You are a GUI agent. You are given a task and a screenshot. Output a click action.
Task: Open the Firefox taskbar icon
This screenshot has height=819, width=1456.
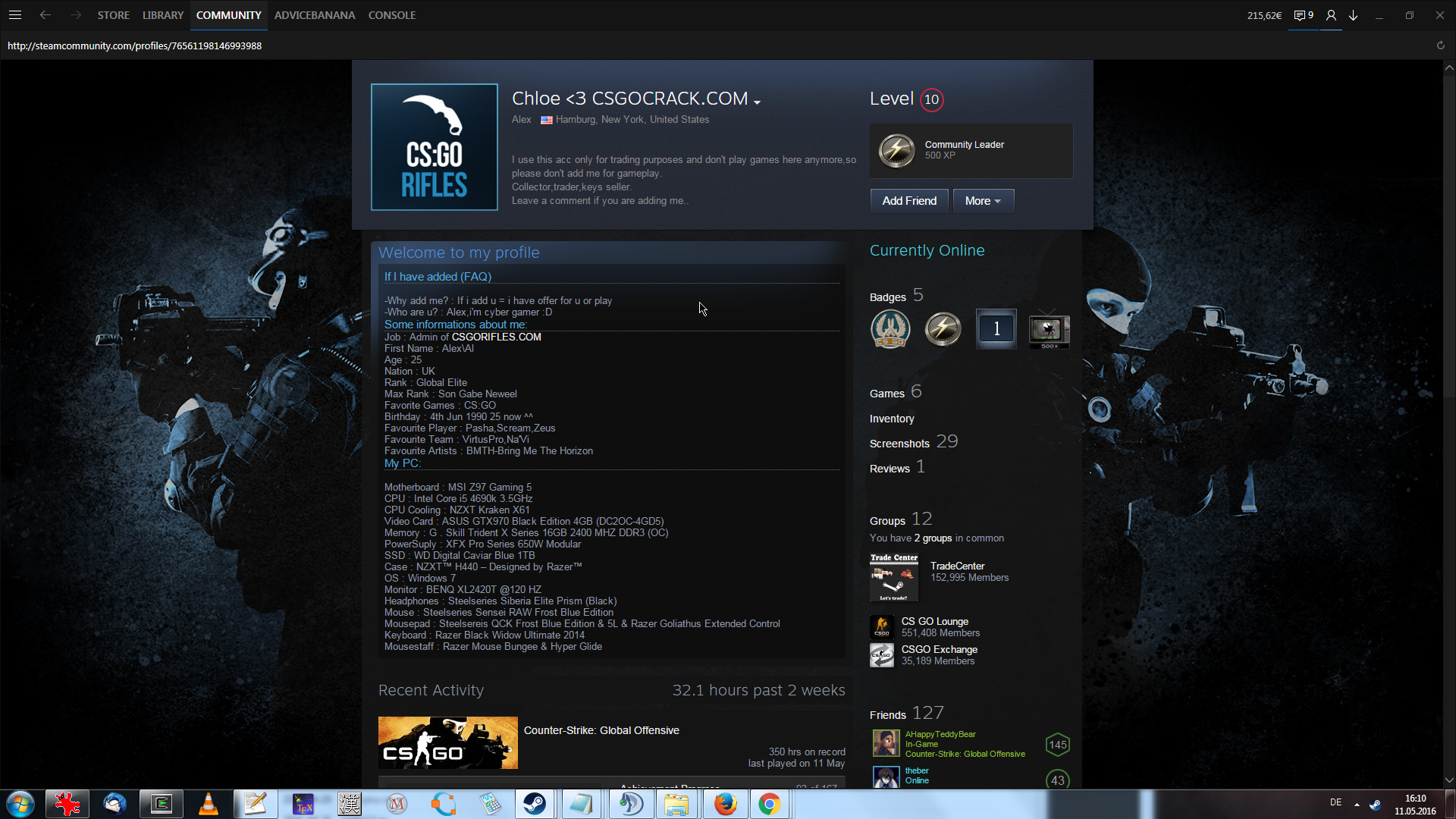(725, 804)
